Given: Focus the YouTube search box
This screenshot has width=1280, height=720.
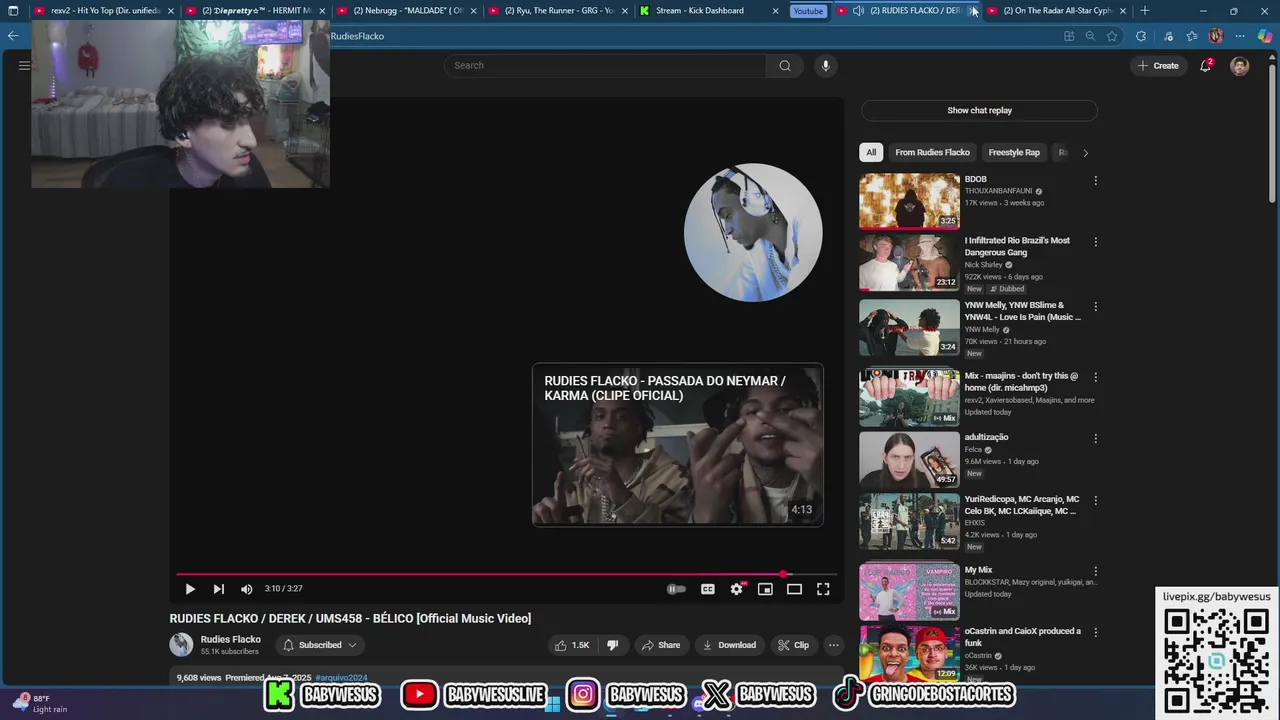Looking at the screenshot, I should click(605, 66).
